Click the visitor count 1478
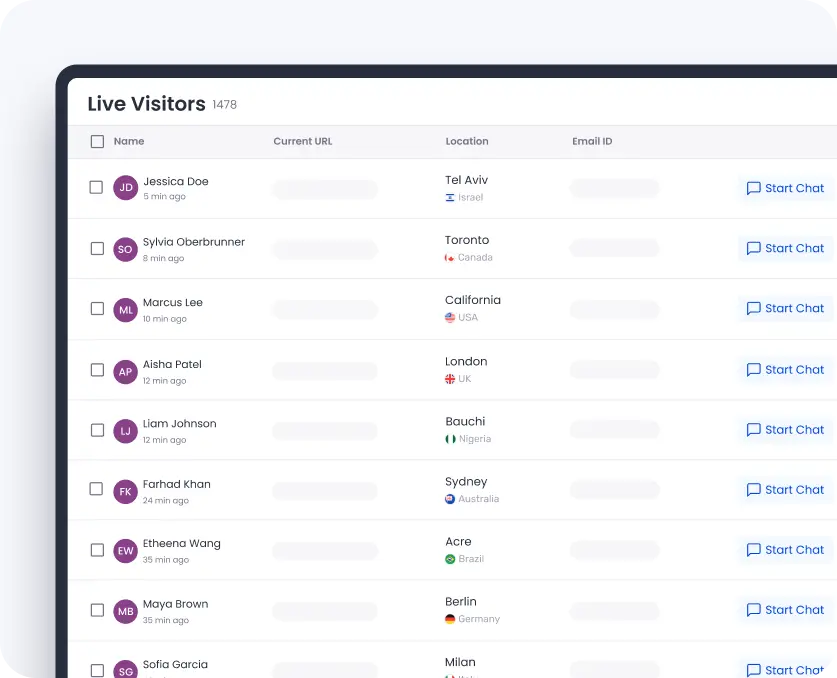837x678 pixels. tap(224, 105)
